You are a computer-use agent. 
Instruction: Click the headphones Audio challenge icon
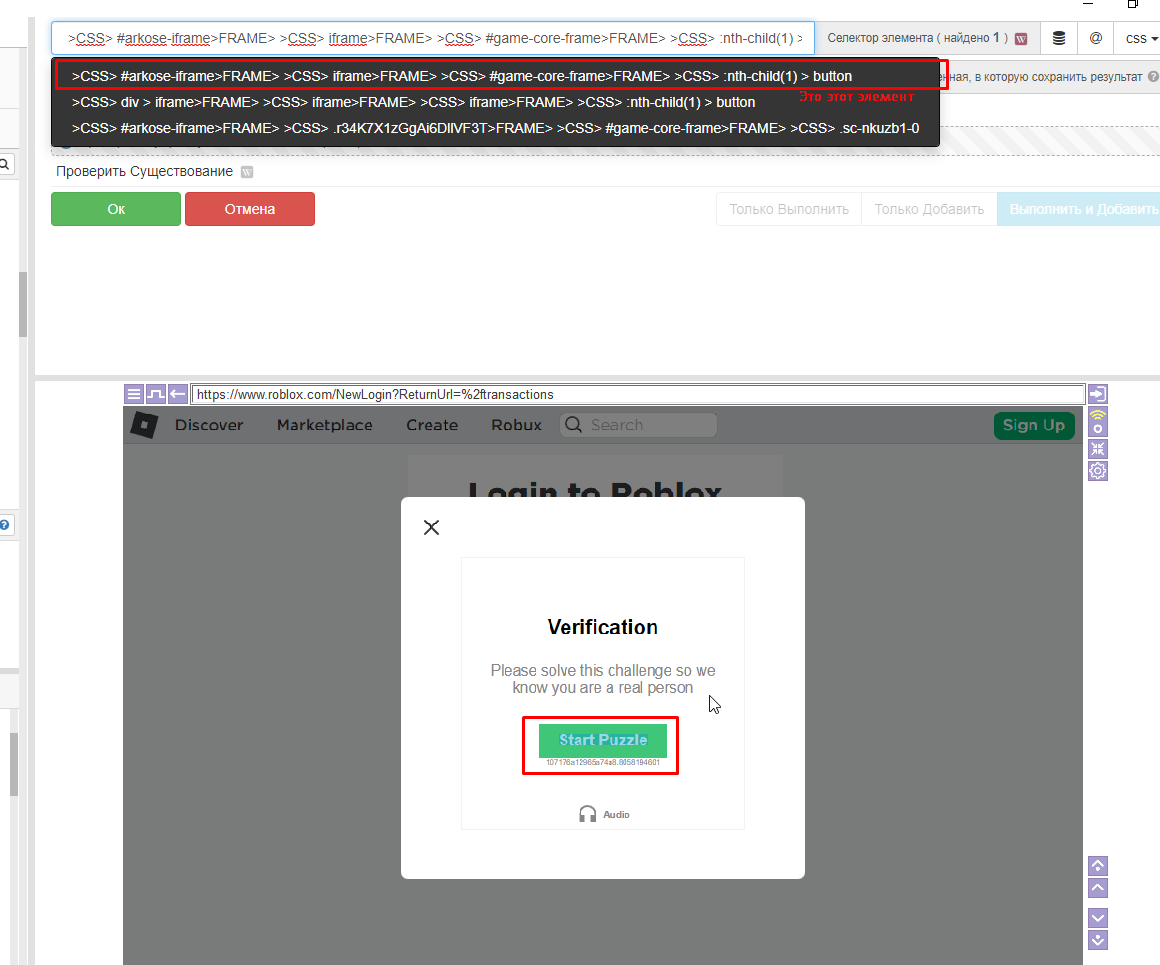pos(588,814)
